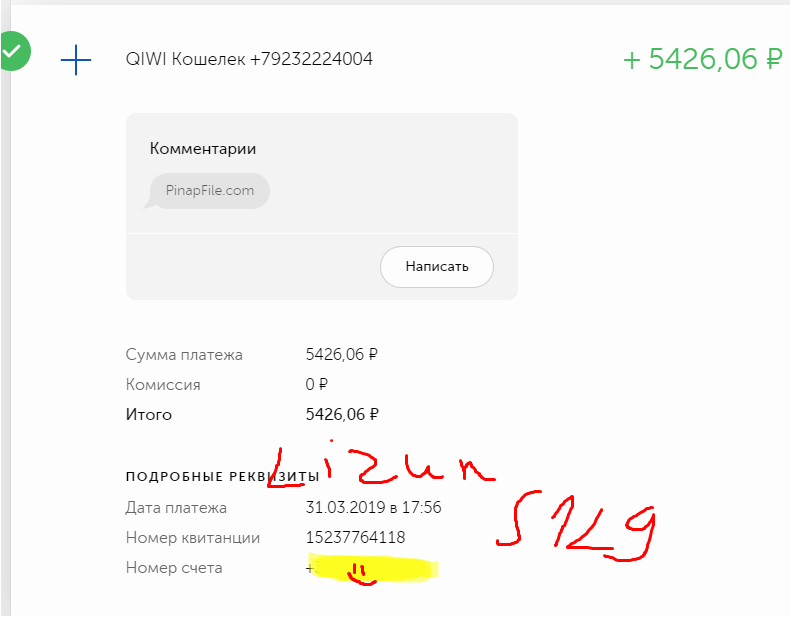Click the Итого label

click(x=149, y=415)
